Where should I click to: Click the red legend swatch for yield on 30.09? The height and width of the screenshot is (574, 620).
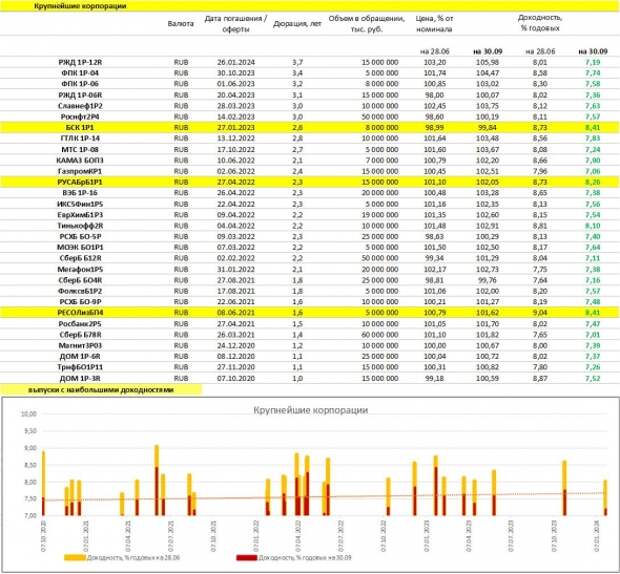tap(247, 557)
